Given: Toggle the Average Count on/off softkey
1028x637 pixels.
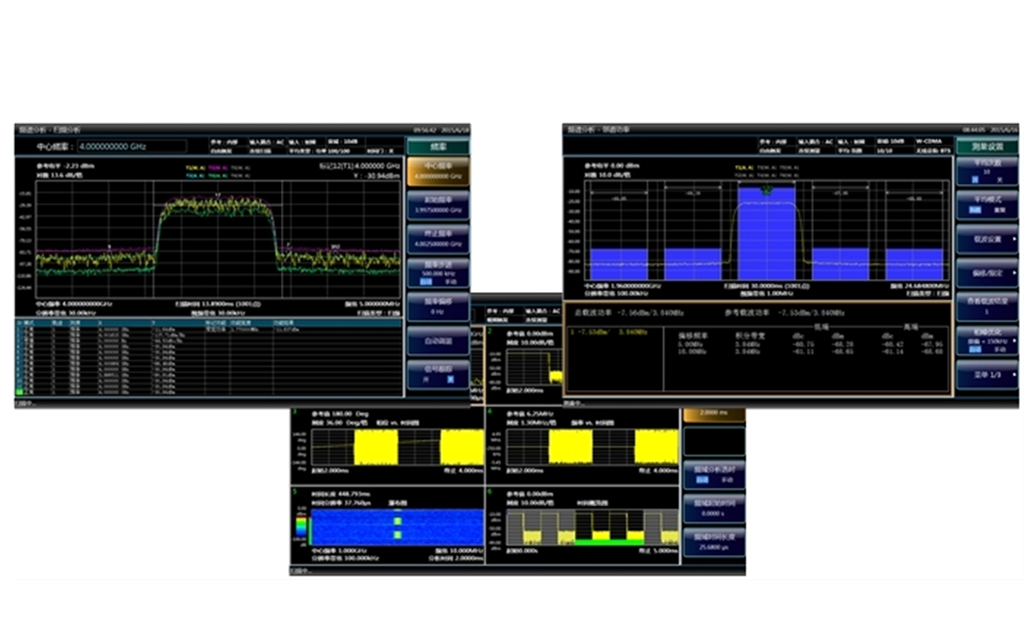Looking at the screenshot, I should [986, 174].
